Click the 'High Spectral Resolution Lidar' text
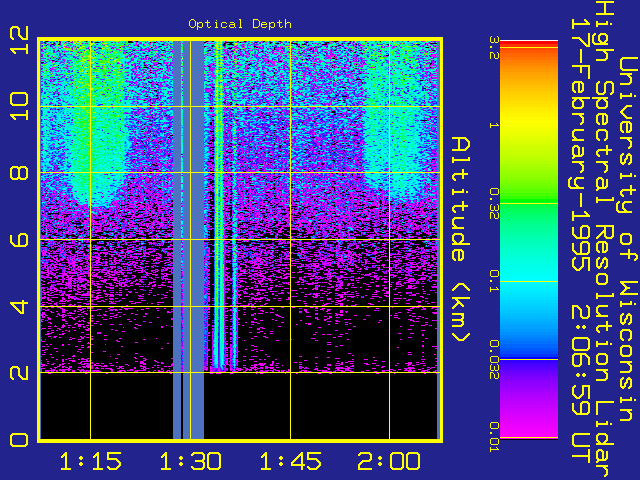The width and height of the screenshot is (640, 480). pyautogui.click(x=604, y=240)
